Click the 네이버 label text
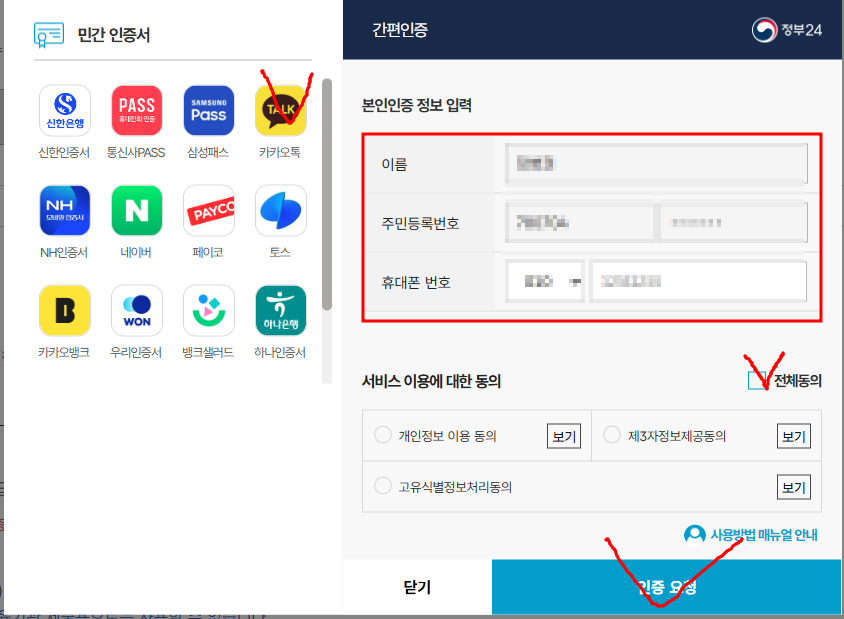This screenshot has width=844, height=619. pyautogui.click(x=136, y=252)
